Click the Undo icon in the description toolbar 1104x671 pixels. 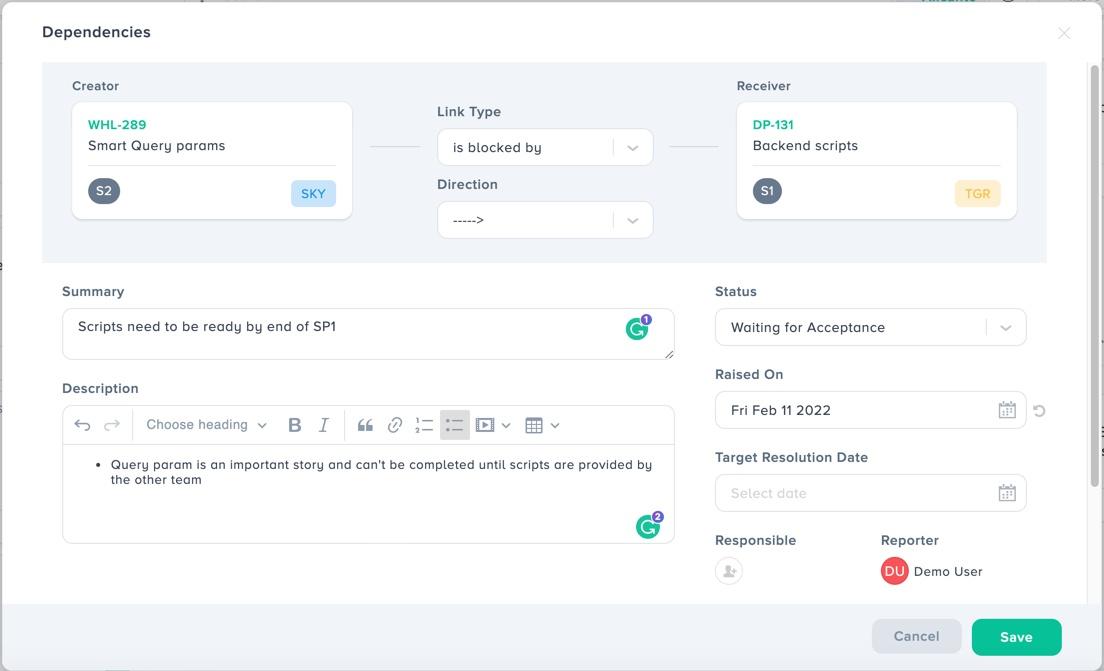click(82, 424)
